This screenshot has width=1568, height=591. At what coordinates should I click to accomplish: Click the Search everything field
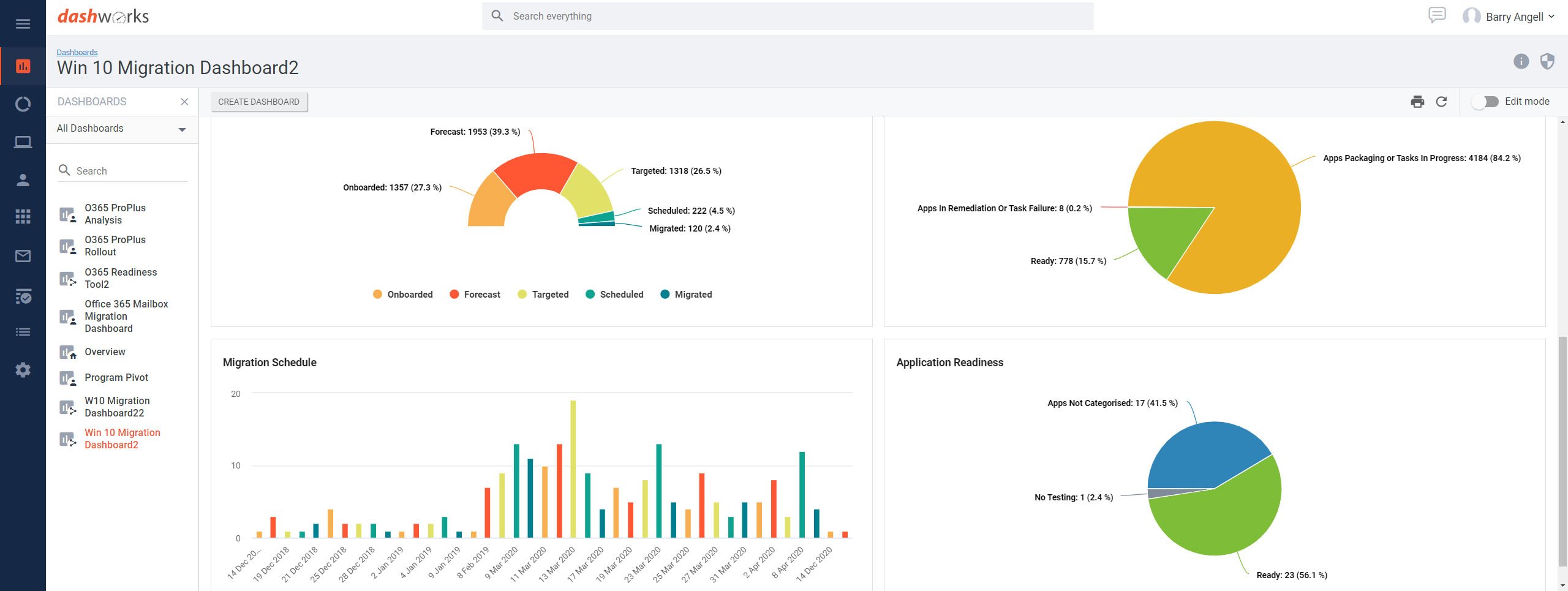point(788,16)
